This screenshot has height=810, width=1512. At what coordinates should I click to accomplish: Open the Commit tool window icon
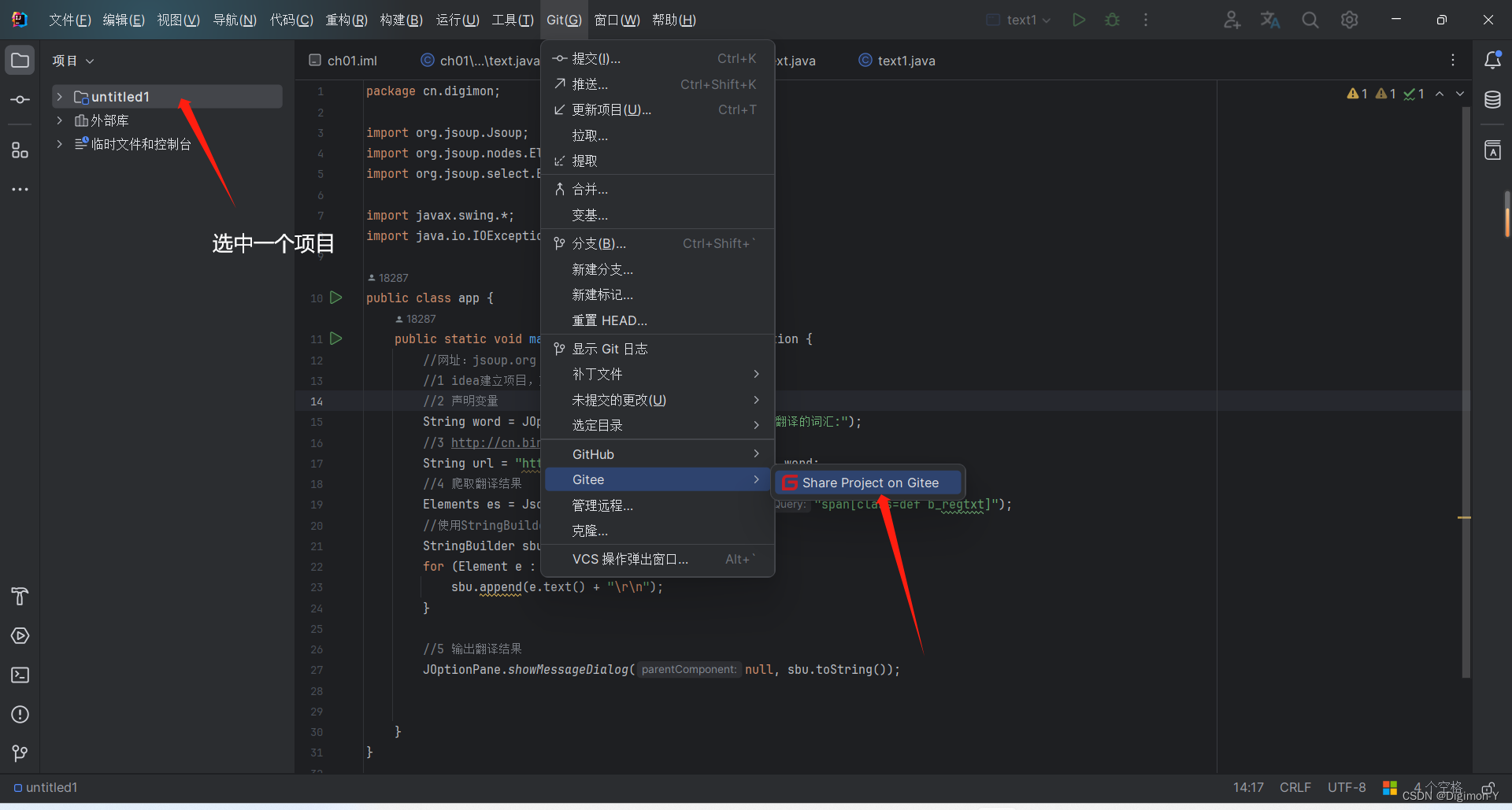tap(20, 99)
